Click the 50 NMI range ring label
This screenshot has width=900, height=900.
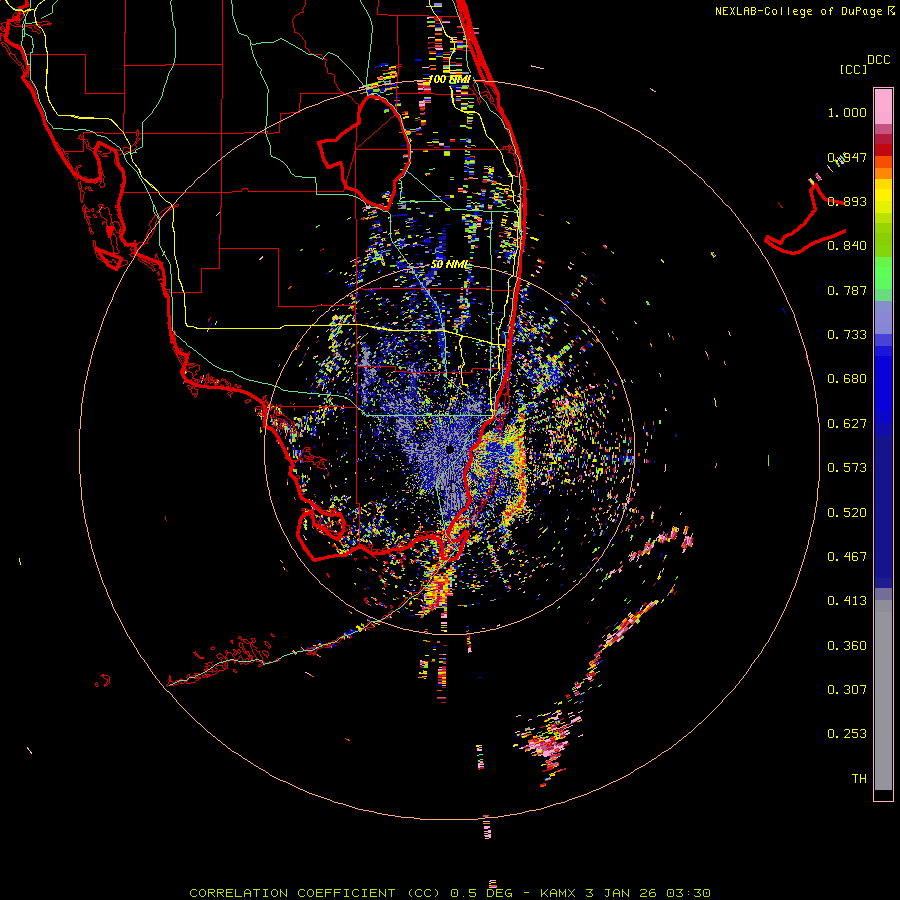pyautogui.click(x=451, y=265)
